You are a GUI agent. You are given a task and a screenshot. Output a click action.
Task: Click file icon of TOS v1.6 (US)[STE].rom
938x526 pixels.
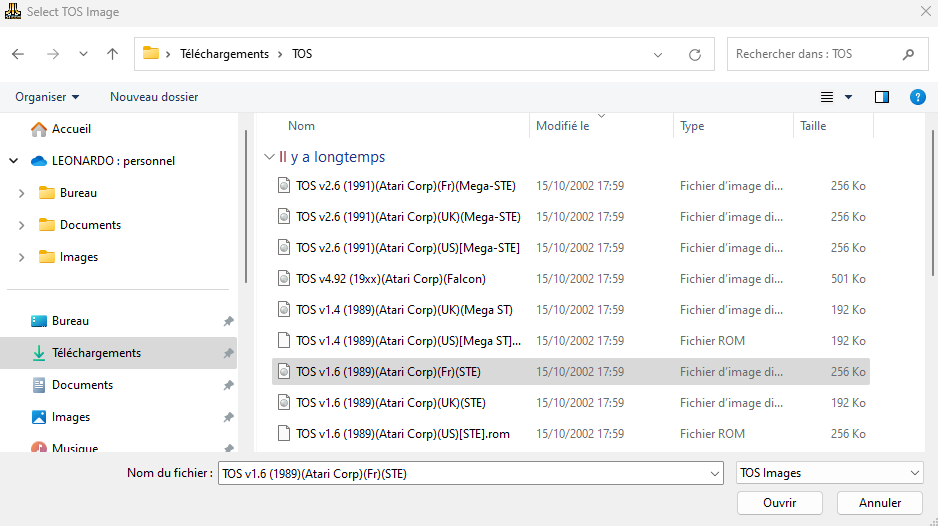284,434
